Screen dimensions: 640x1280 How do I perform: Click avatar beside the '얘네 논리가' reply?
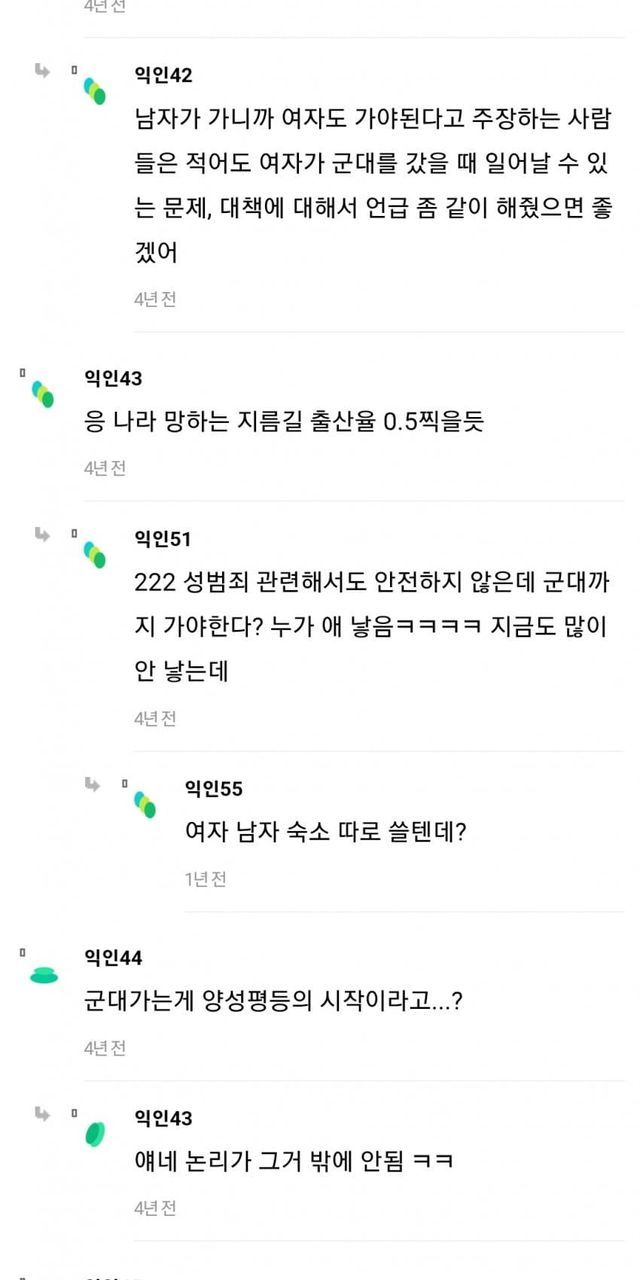94,1133
